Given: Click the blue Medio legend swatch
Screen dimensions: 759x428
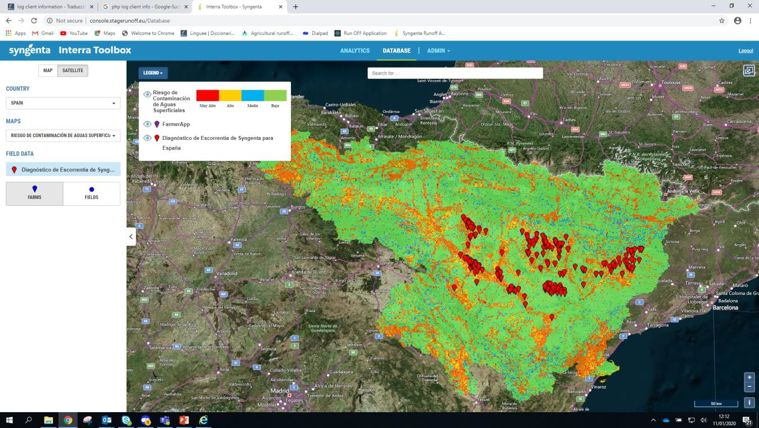Looking at the screenshot, I should click(x=253, y=95).
